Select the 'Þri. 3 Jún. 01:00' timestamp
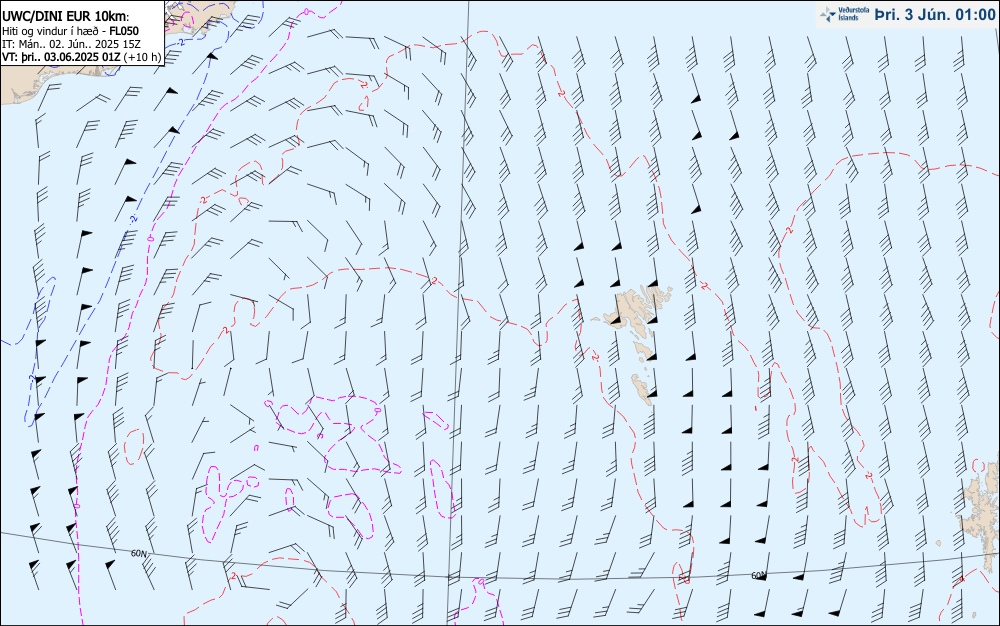Image resolution: width=1000 pixels, height=626 pixels. pos(935,15)
